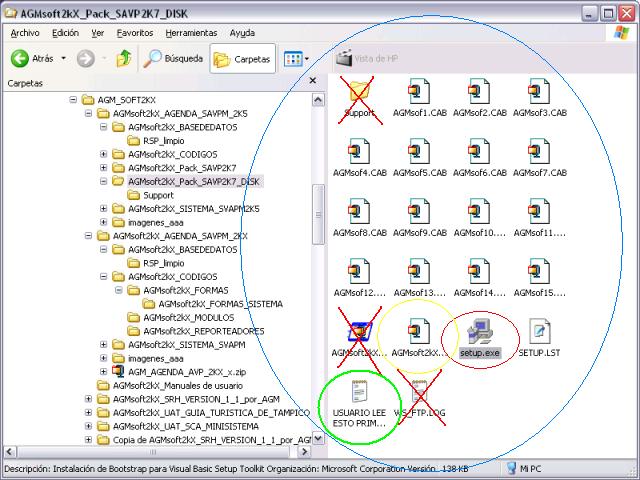Click the vertical scrollbar thumb in tree
Screen dimensions: 640x480
pos(318,214)
